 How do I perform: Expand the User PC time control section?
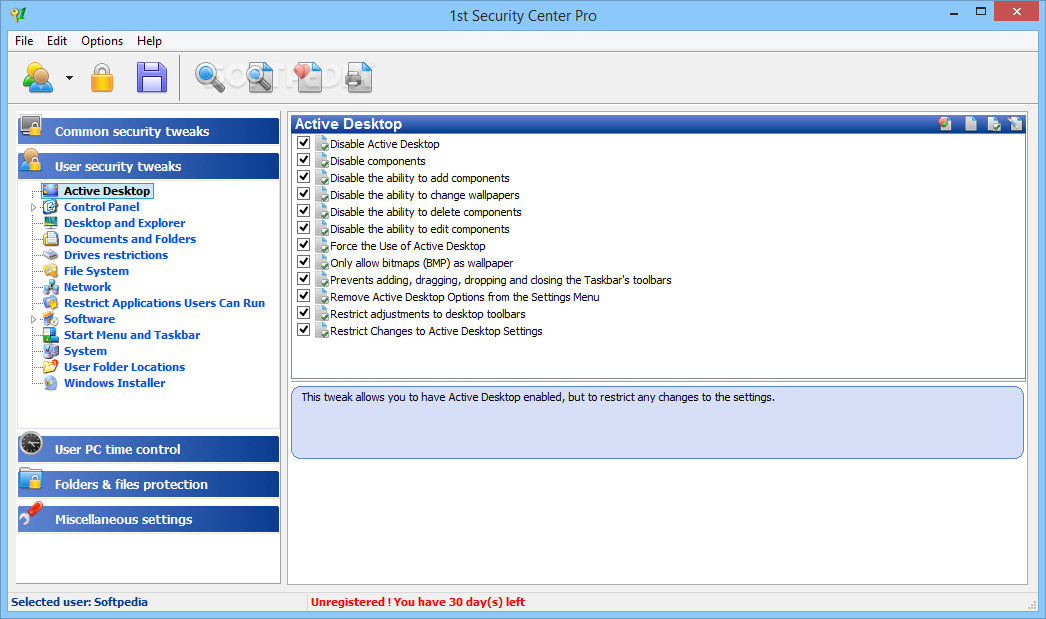[x=148, y=450]
